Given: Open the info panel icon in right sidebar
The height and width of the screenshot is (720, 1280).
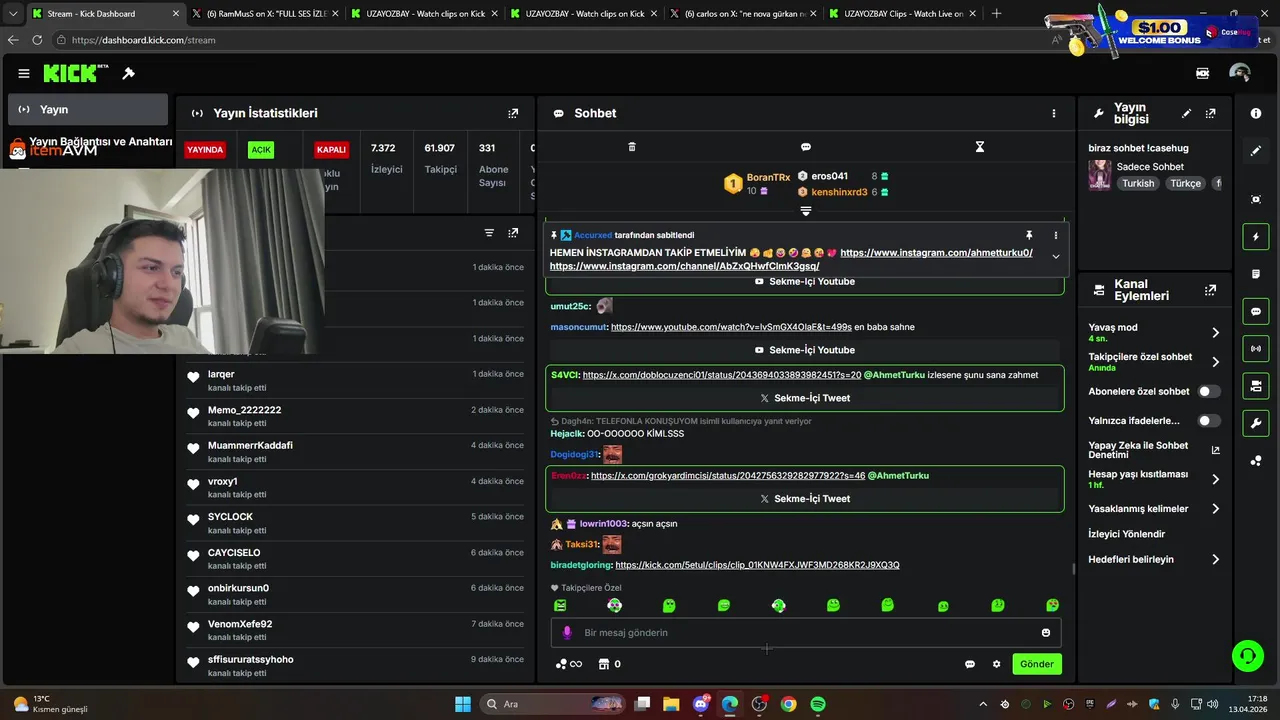Looking at the screenshot, I should point(1256,114).
